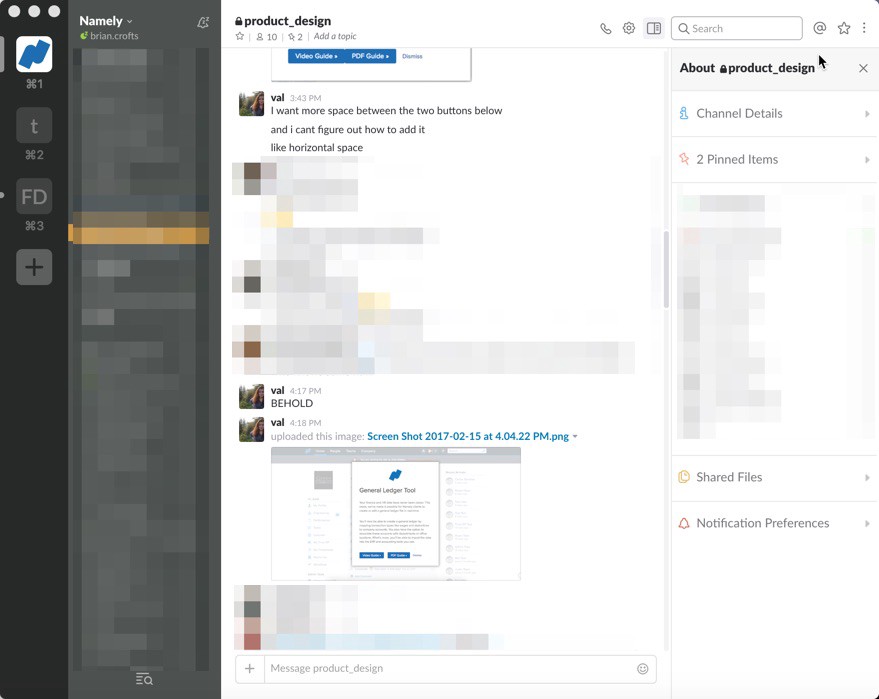View the 10 channel members
This screenshot has width=879, height=699.
point(267,37)
